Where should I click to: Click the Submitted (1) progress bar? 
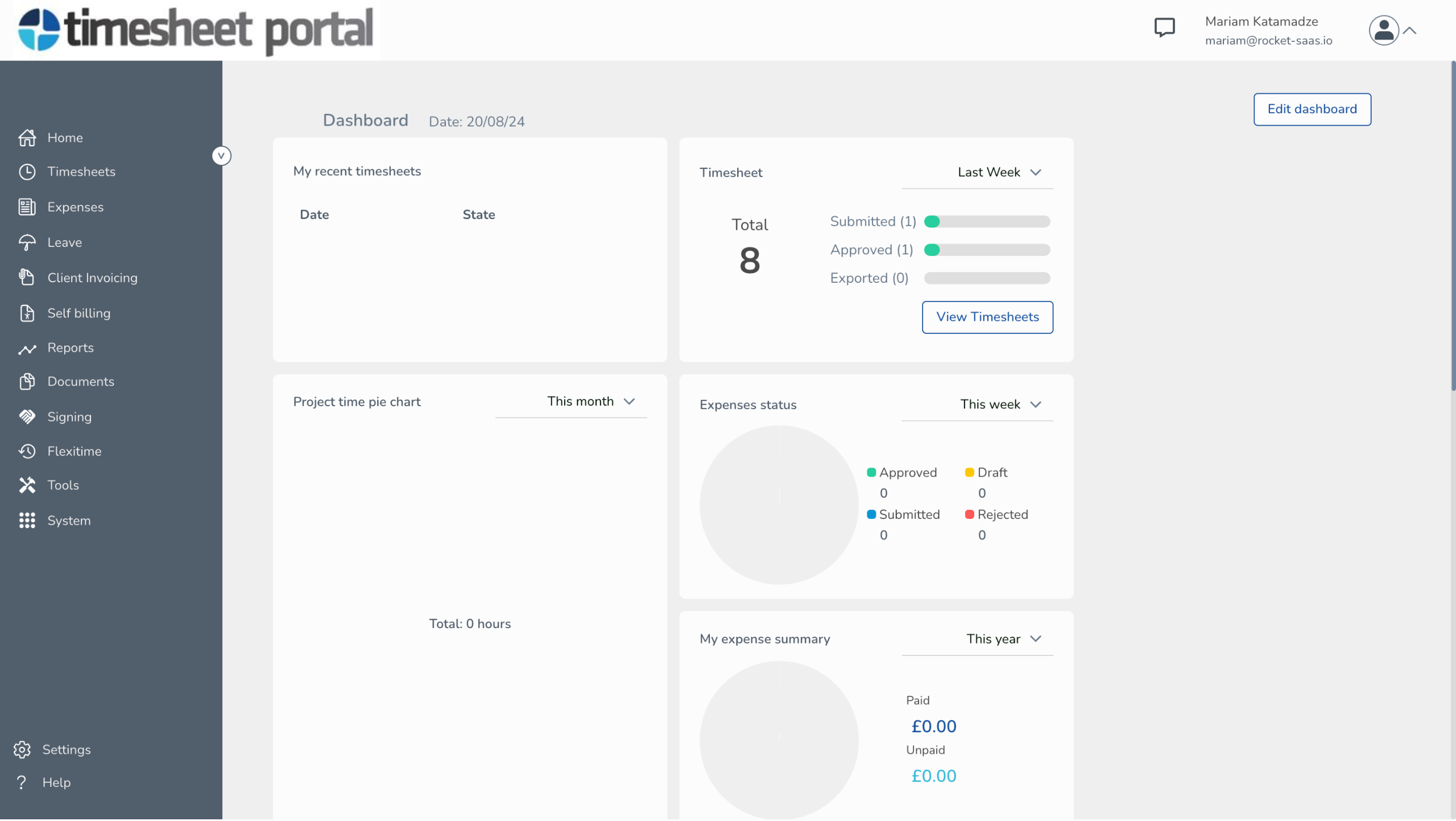987,222
